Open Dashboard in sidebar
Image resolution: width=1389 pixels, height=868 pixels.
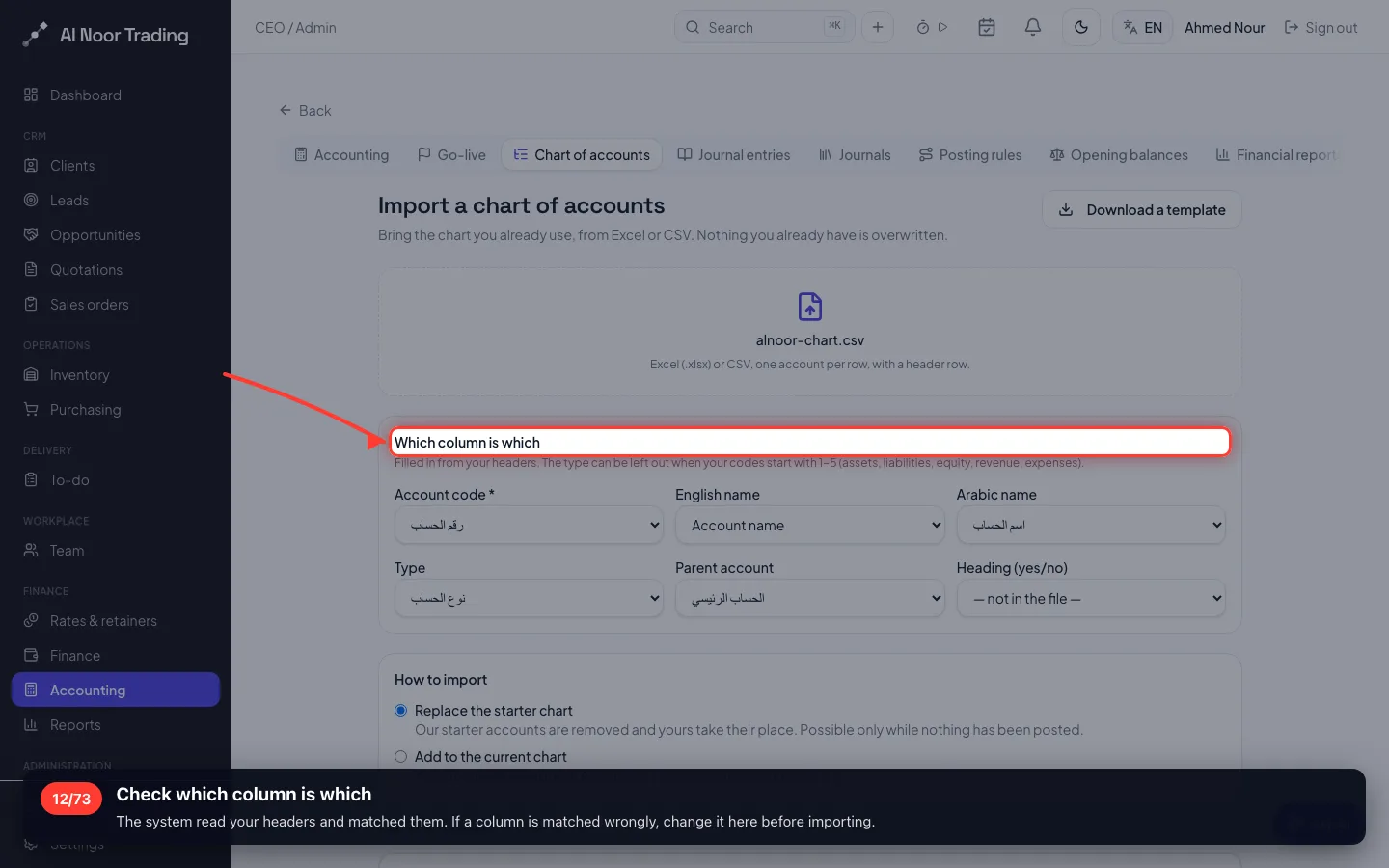pyautogui.click(x=116, y=95)
